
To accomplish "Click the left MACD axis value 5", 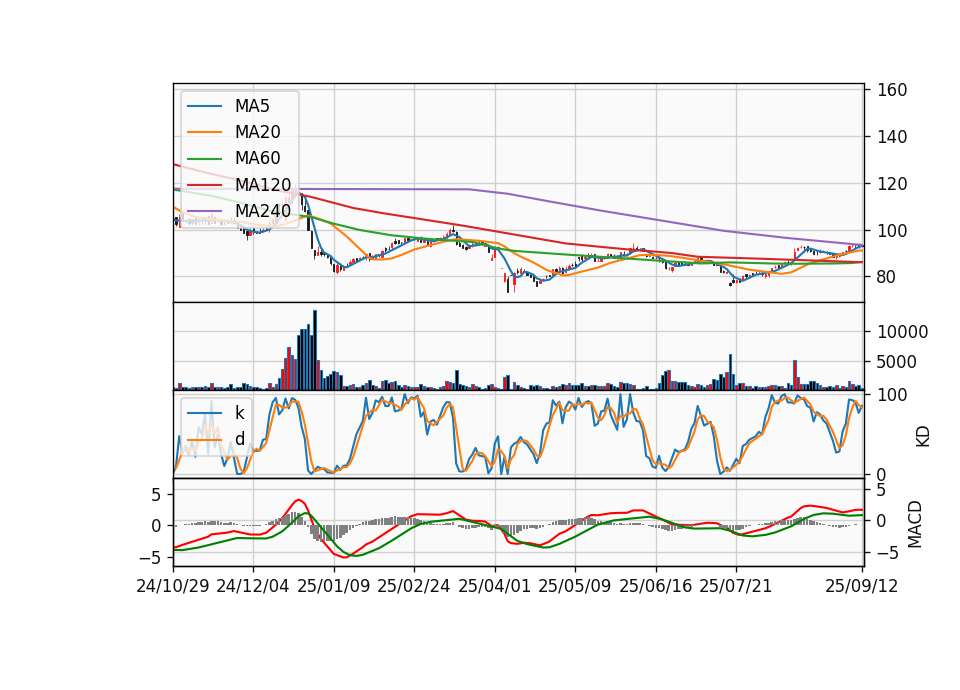I will 156,495.
